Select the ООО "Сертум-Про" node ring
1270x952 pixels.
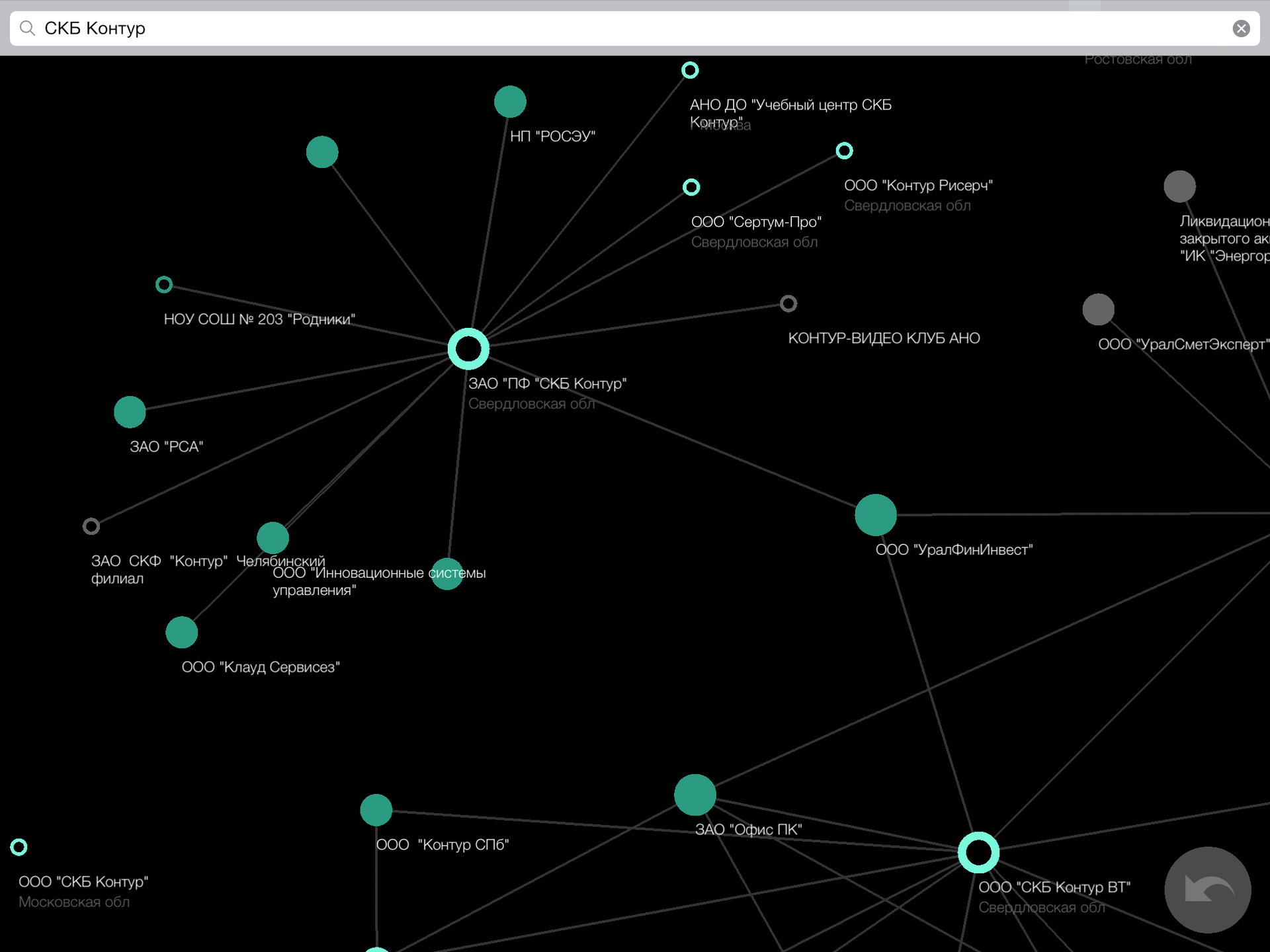pos(691,187)
